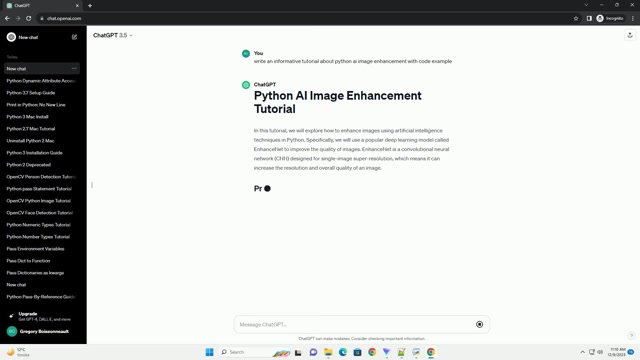This screenshot has height=360, width=640.
Task: Select the ChatGPT browser tab
Action: click(43, 6)
